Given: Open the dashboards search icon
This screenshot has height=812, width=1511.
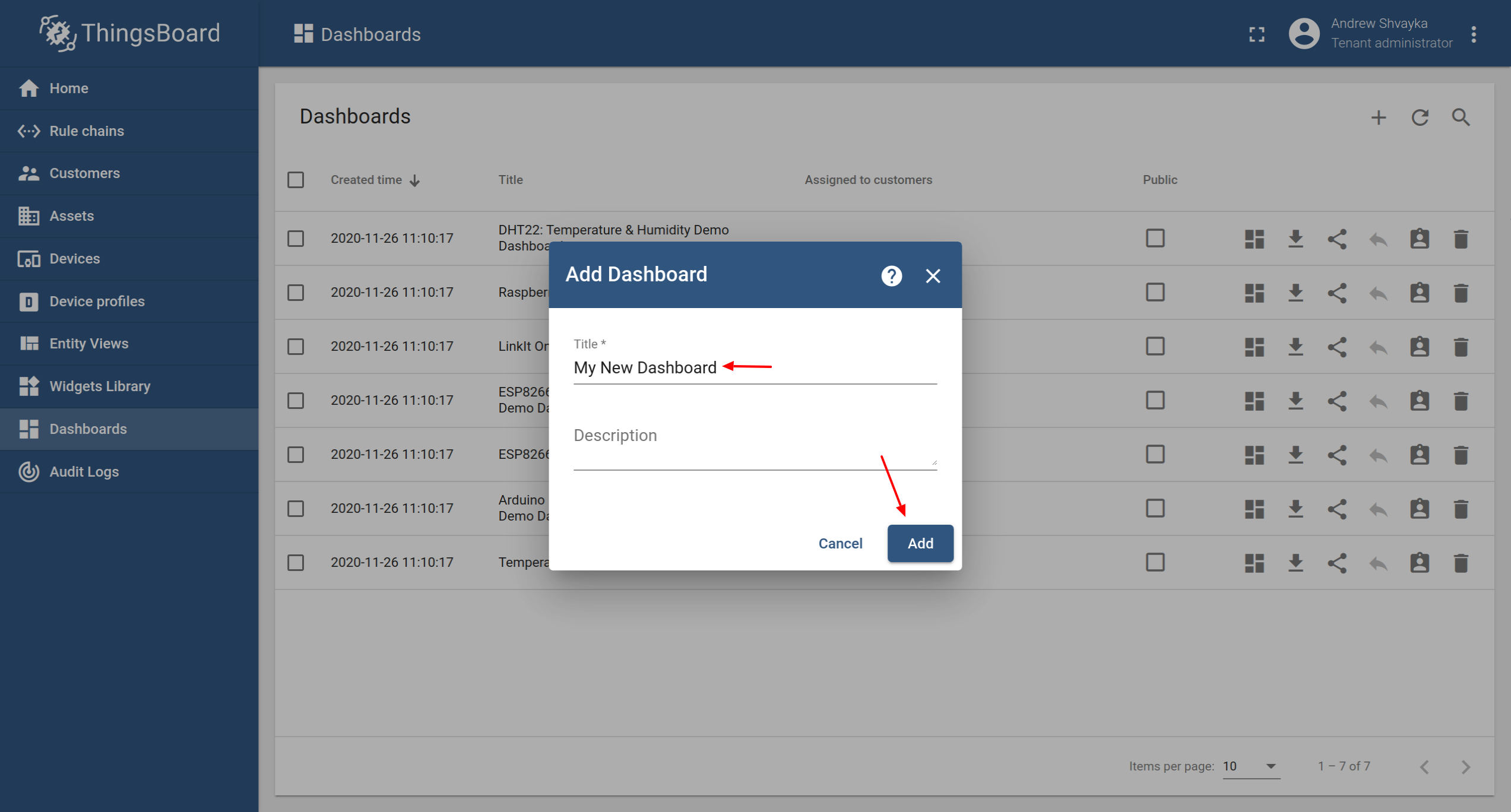Looking at the screenshot, I should click(x=1461, y=118).
